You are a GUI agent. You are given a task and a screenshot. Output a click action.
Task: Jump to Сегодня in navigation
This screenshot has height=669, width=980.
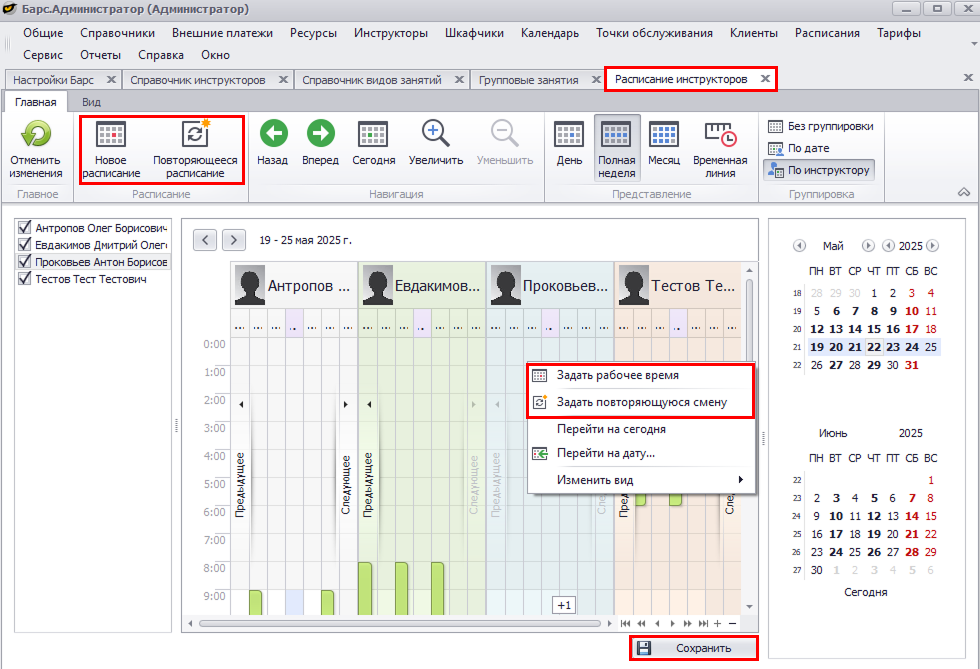point(374,143)
